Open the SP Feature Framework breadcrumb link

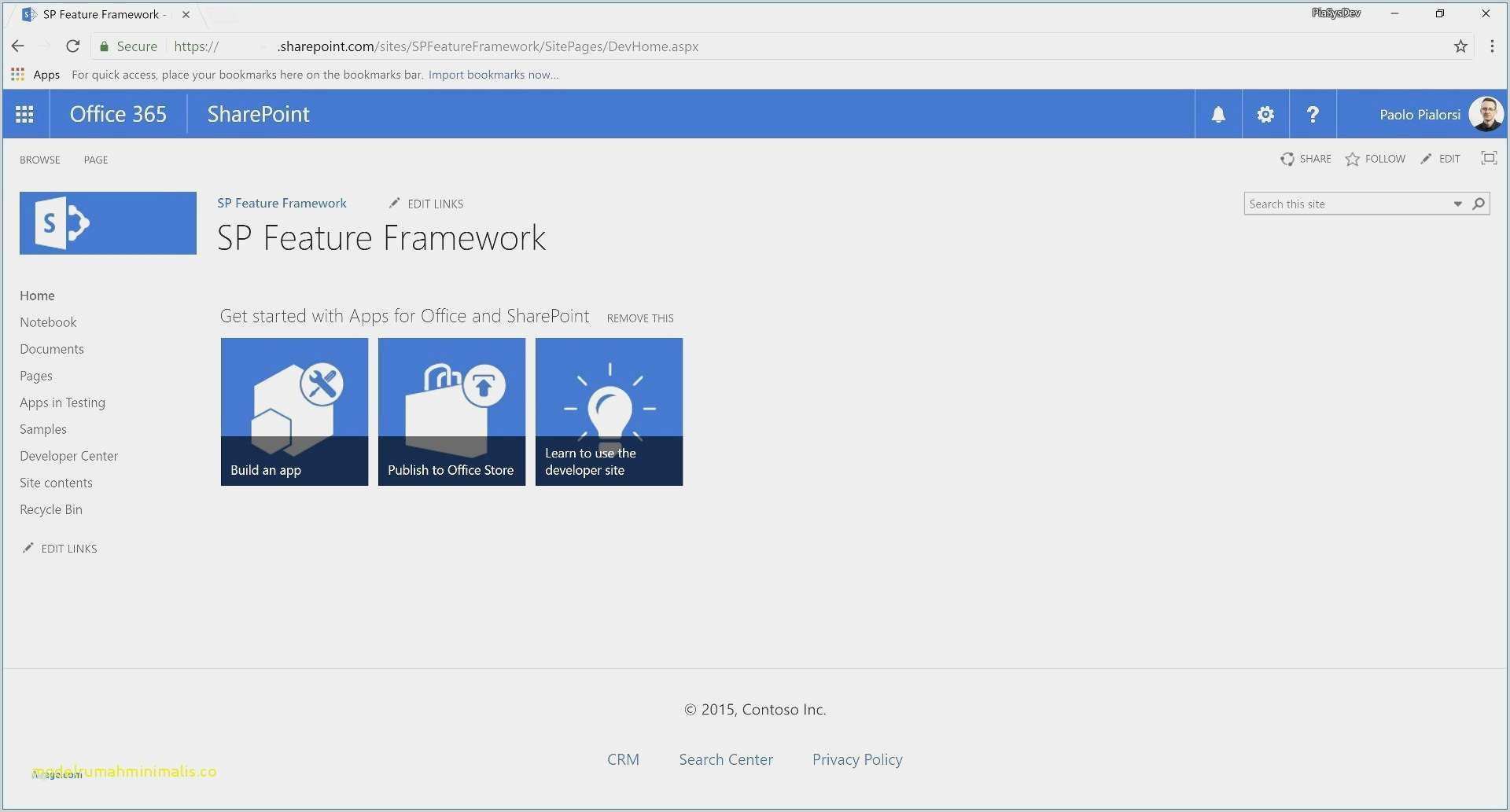(282, 203)
